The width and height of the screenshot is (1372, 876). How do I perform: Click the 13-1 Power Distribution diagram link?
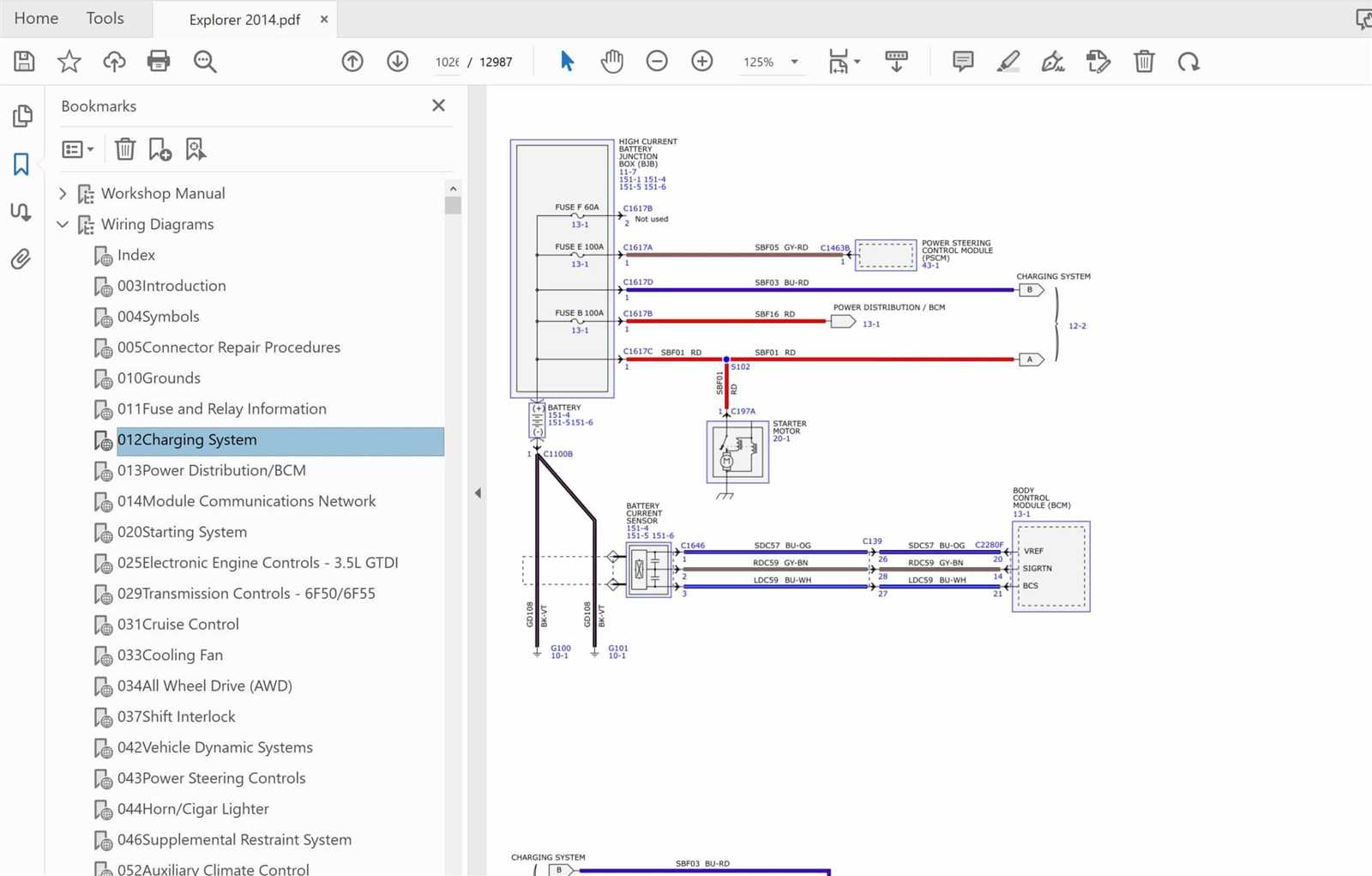click(870, 324)
